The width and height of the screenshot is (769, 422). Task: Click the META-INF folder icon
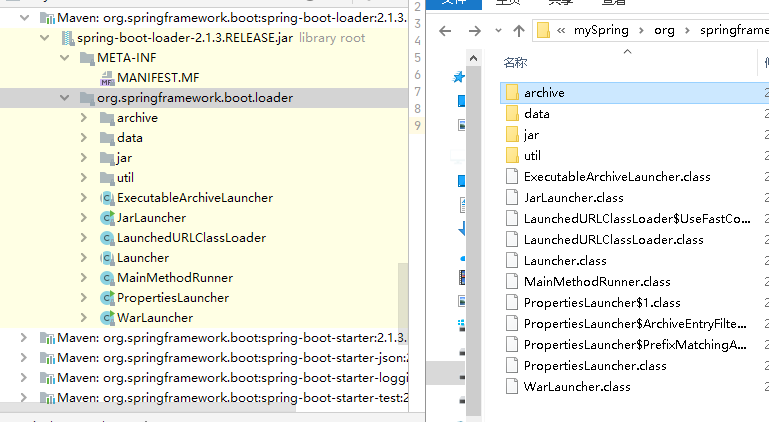click(x=87, y=58)
